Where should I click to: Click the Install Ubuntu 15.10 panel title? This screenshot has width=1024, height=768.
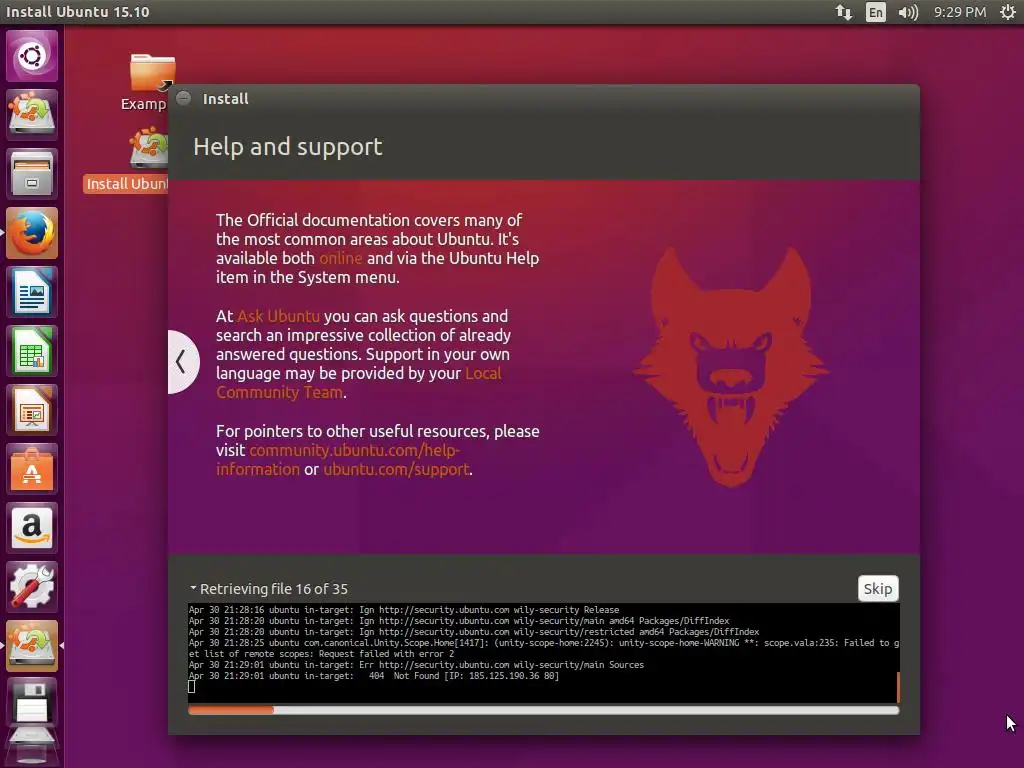[78, 12]
